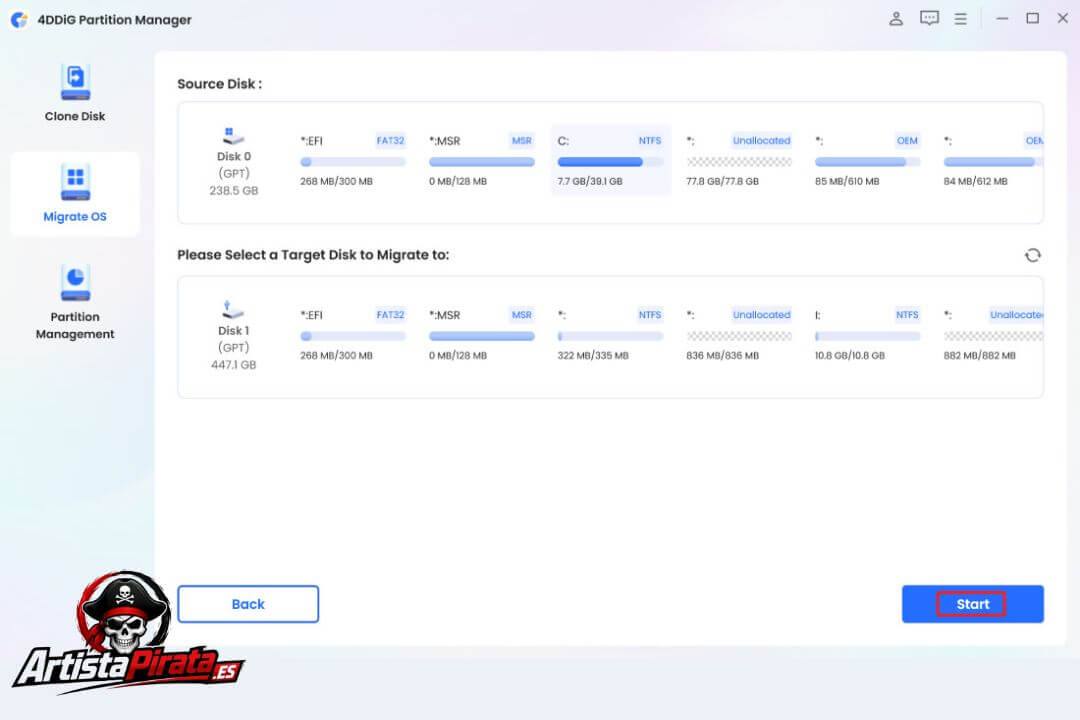The height and width of the screenshot is (720, 1080).
Task: Click the Start button
Action: (x=973, y=604)
